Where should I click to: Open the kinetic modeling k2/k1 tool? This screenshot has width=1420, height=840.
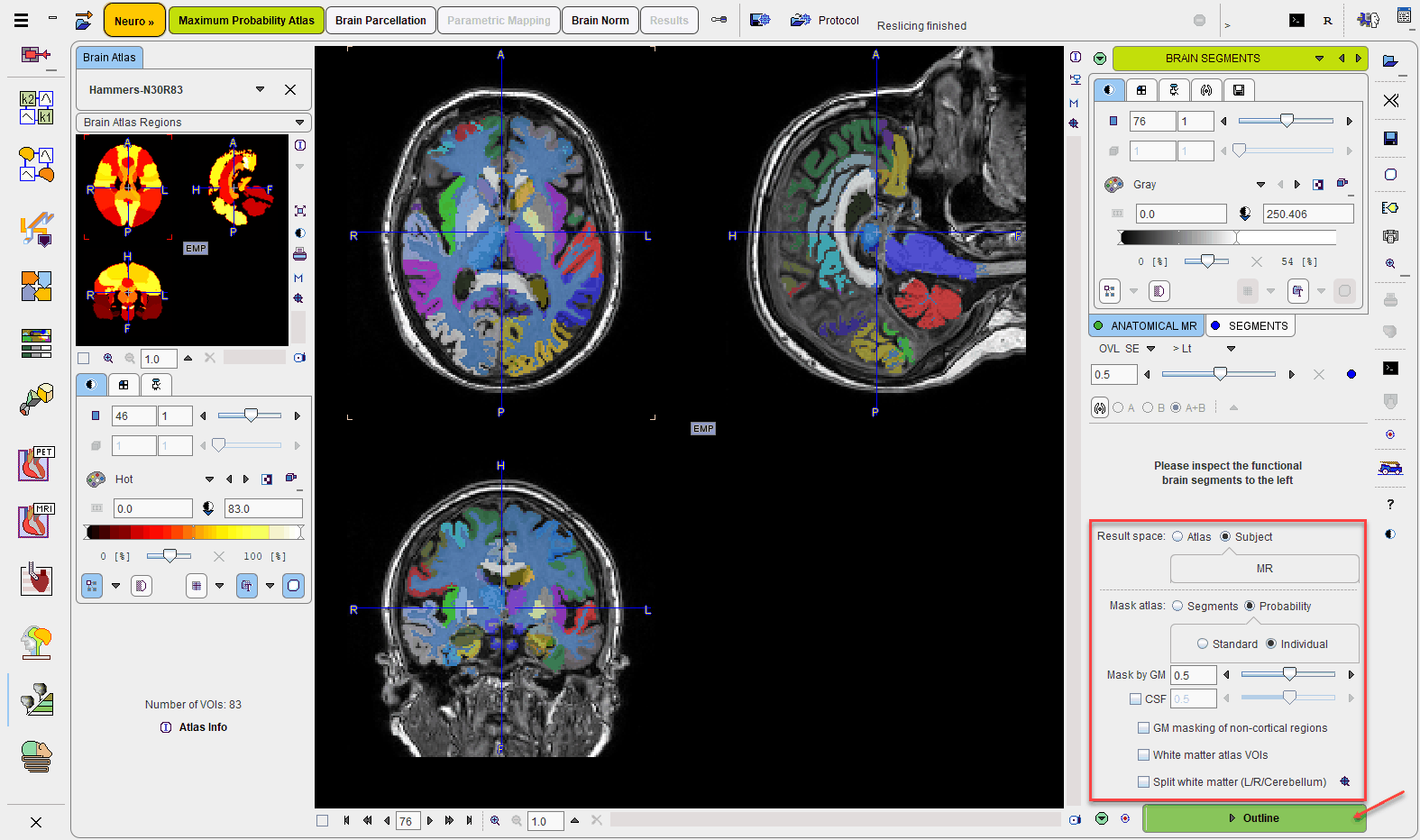[x=36, y=107]
